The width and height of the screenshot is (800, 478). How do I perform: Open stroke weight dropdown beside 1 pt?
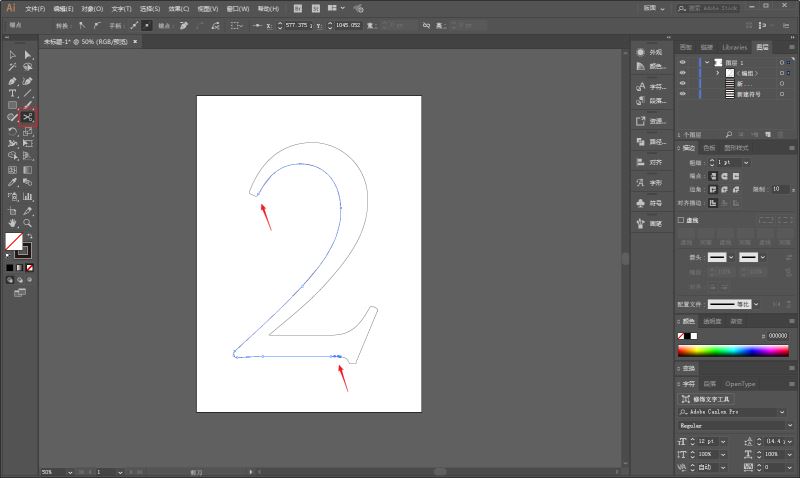[746, 163]
